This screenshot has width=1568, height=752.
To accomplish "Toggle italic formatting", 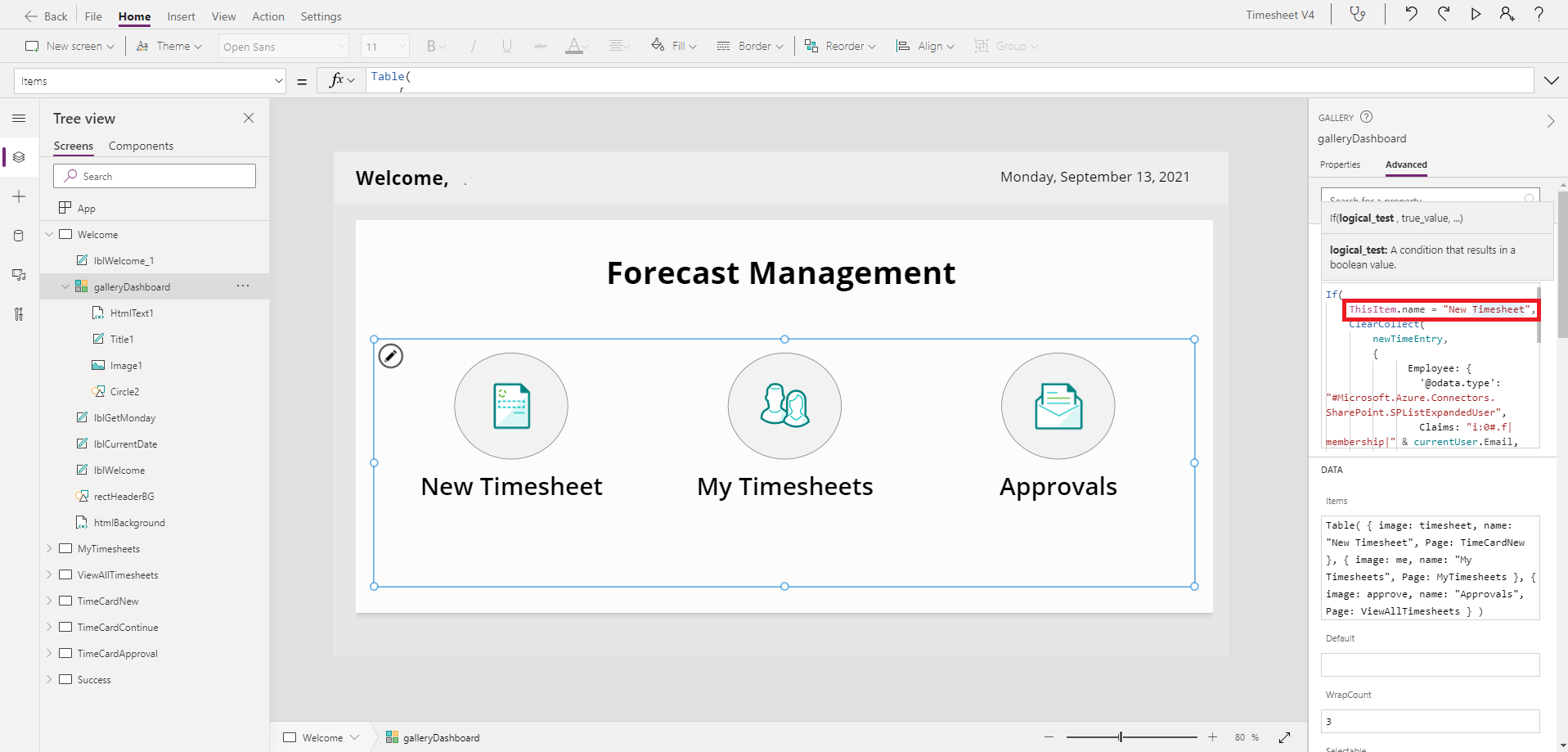I will coord(473,46).
